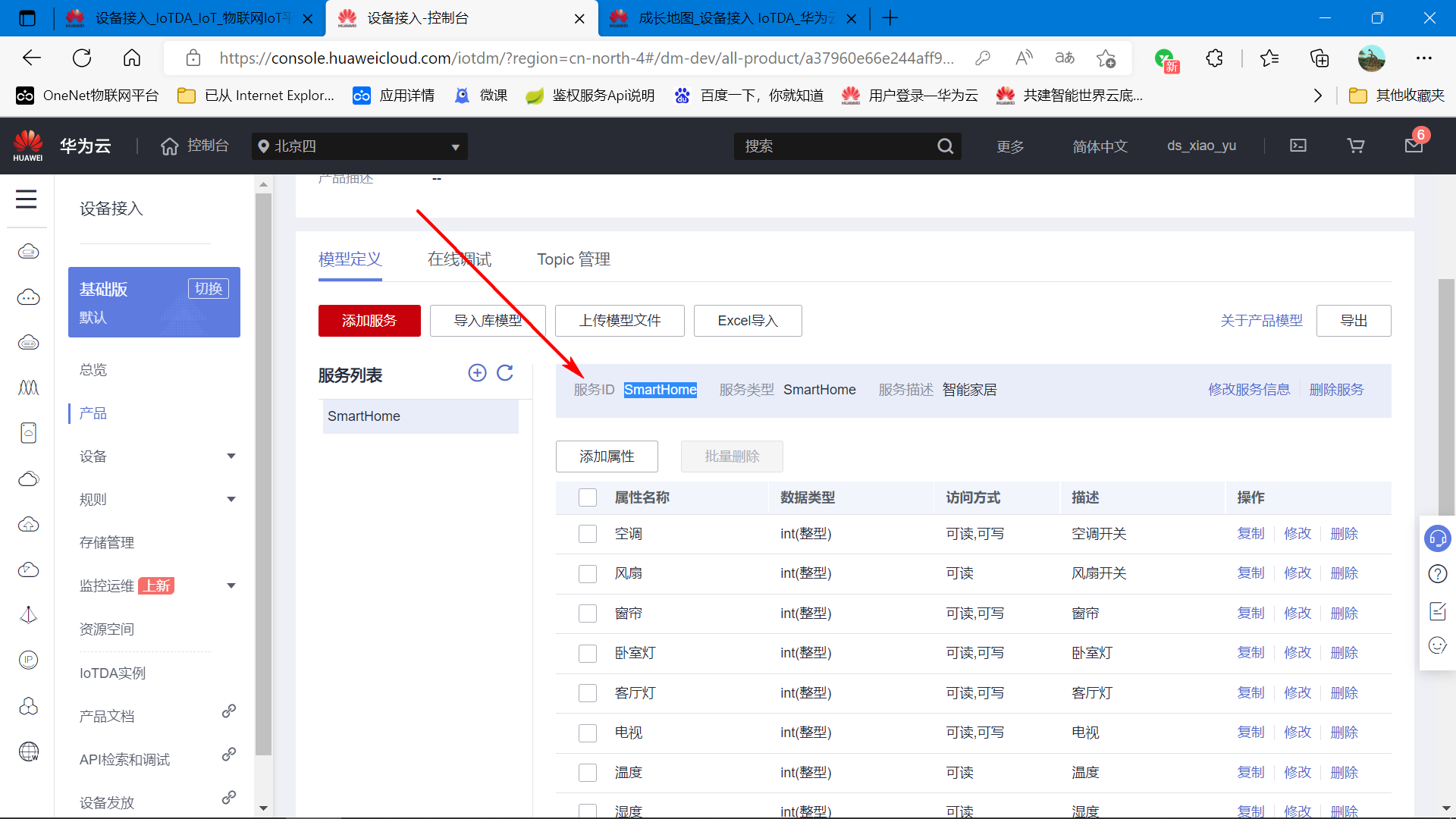
Task: Open the hamburger navigation menu
Action: 27,199
